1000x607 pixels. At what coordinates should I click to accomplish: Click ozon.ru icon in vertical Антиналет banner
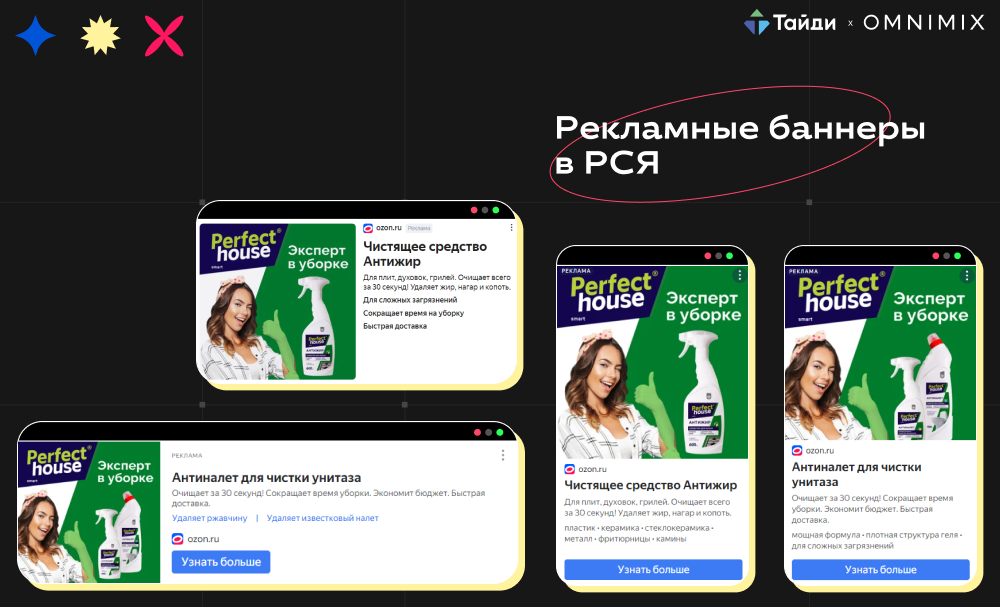point(797,450)
